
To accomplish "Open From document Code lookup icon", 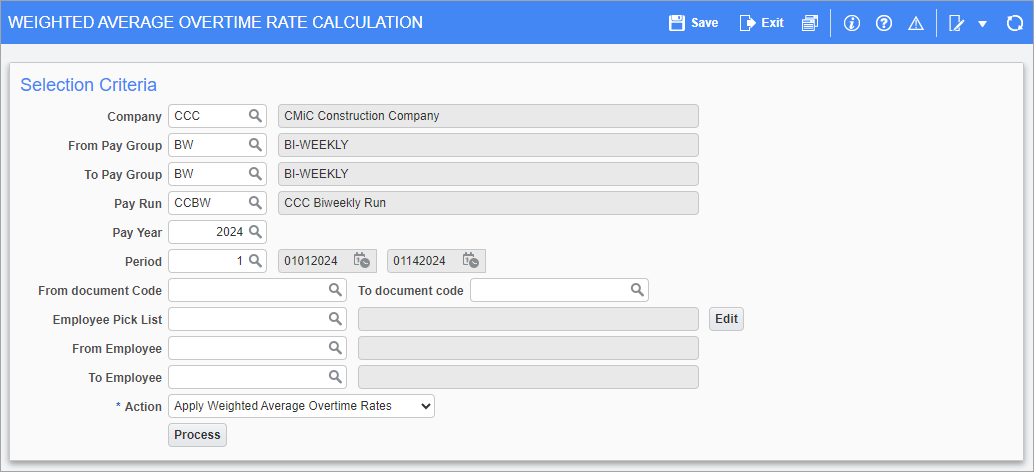I will [335, 290].
